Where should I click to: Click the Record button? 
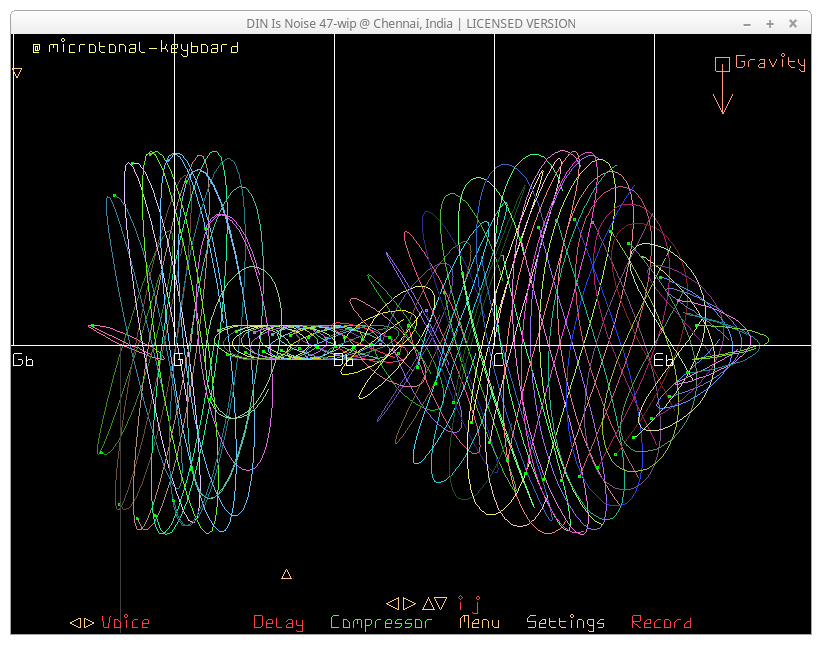click(661, 623)
